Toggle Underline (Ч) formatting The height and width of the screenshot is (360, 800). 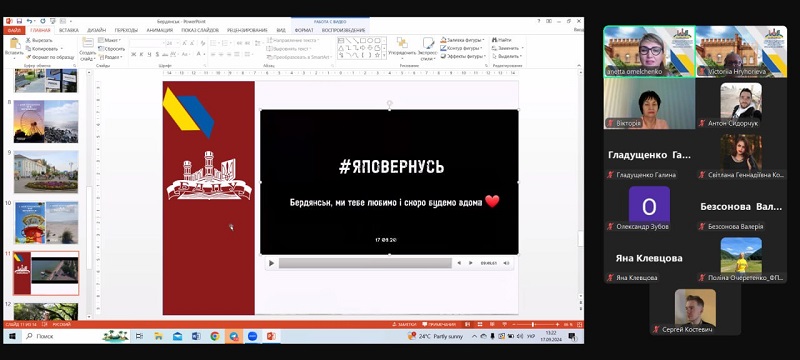coord(148,54)
